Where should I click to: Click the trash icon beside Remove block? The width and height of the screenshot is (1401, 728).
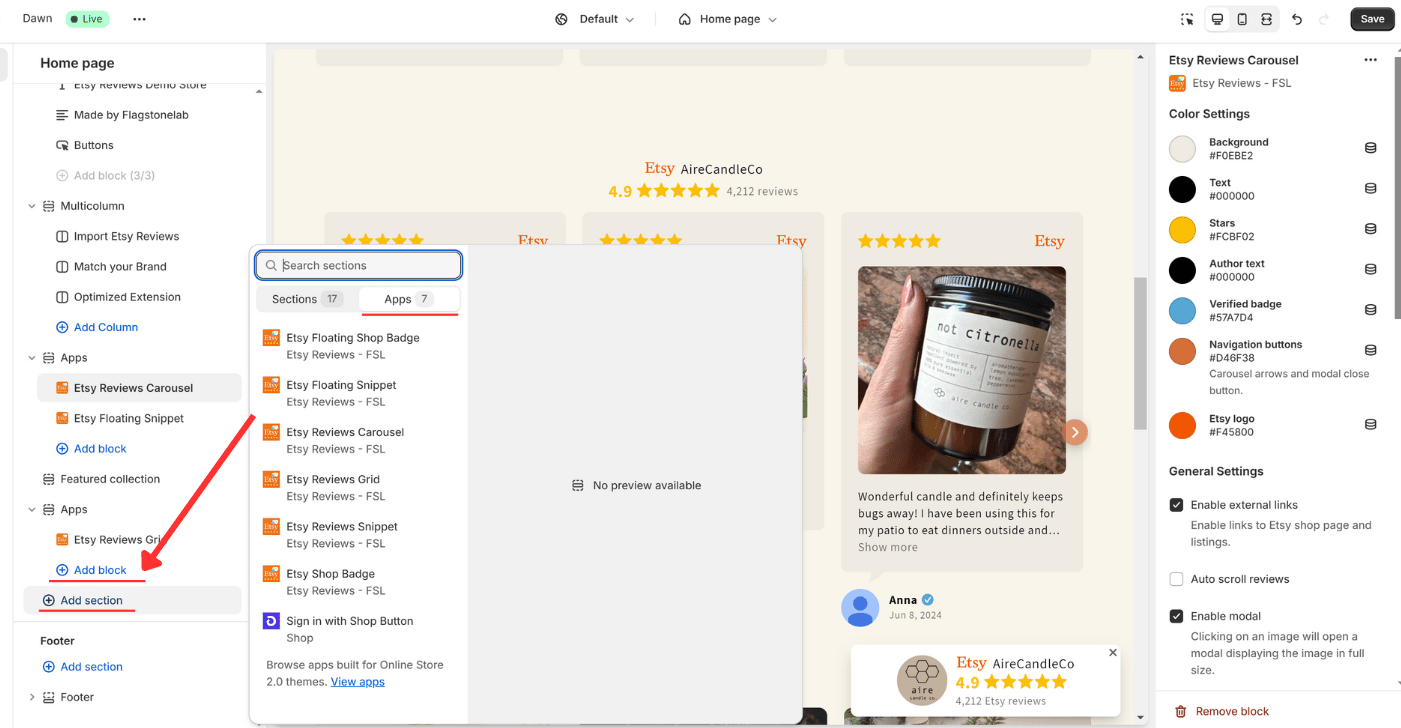1180,711
